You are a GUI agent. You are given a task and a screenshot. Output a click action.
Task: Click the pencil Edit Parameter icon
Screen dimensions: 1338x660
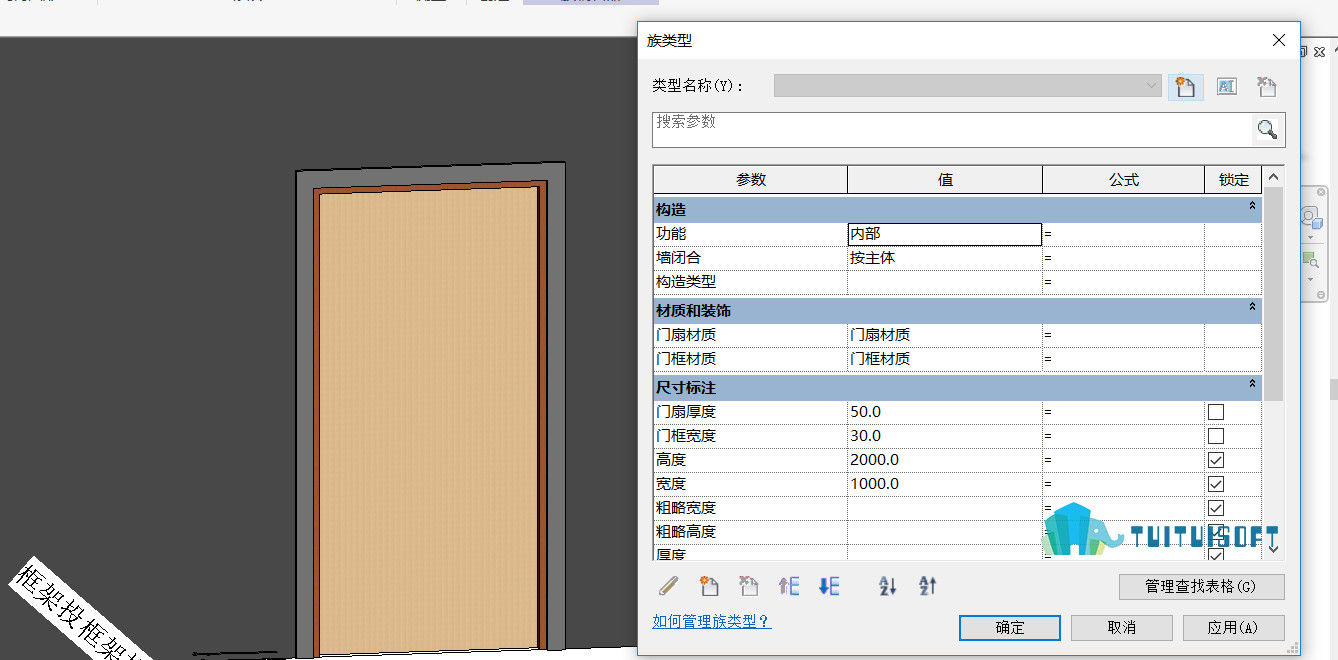pos(669,586)
